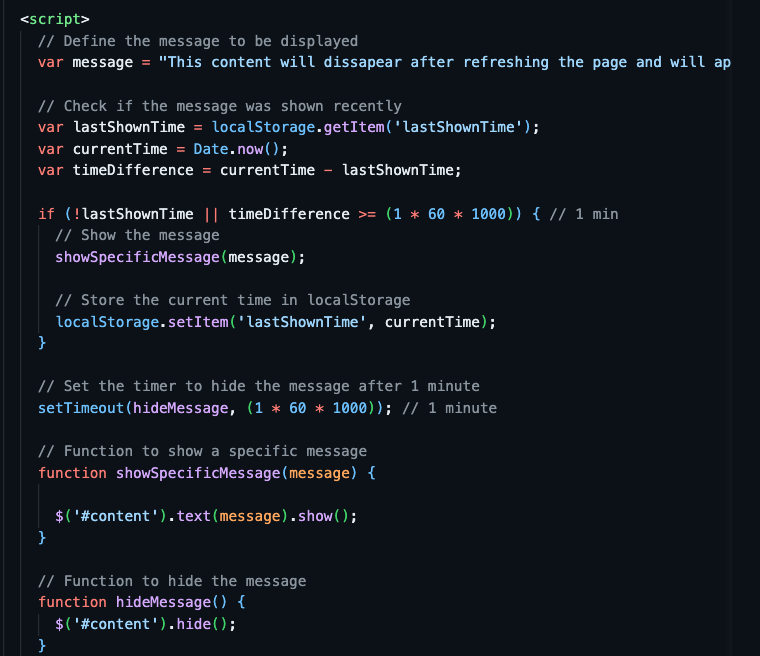Click the comment "Define the message to be displayed"

coord(198,41)
